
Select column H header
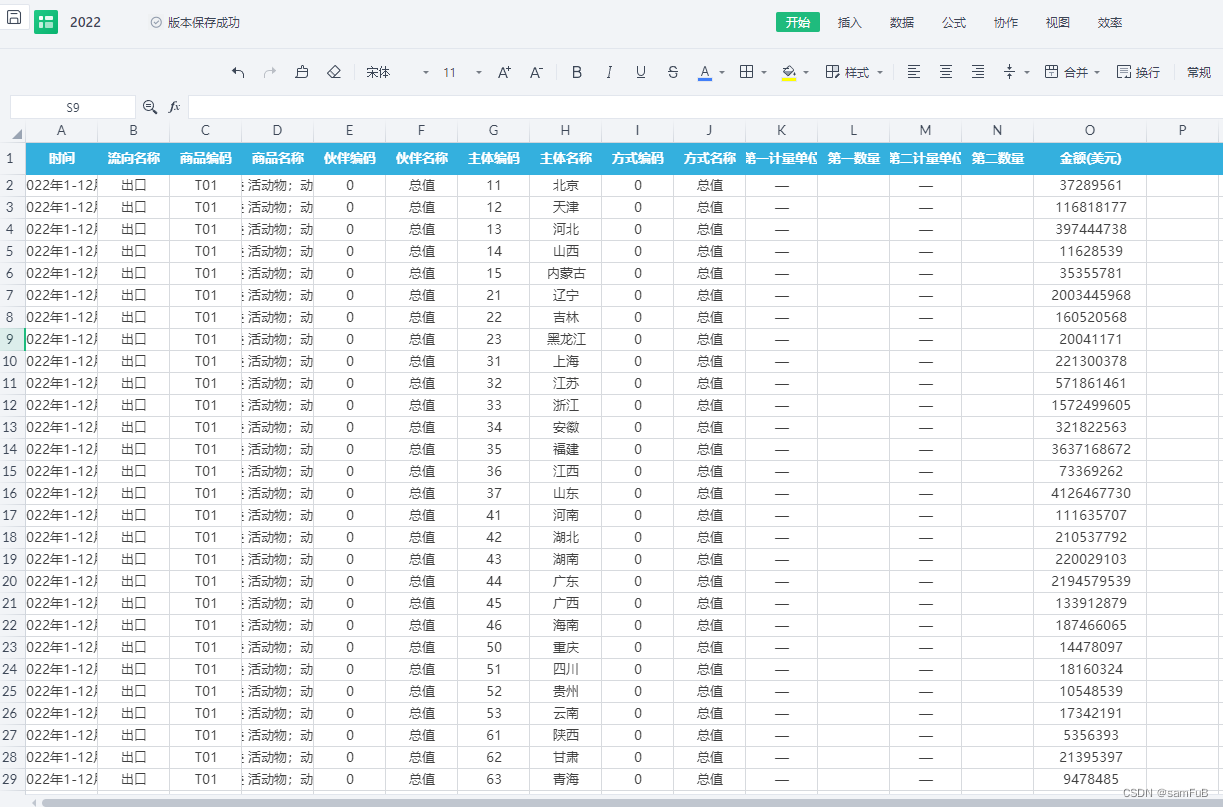[566, 130]
